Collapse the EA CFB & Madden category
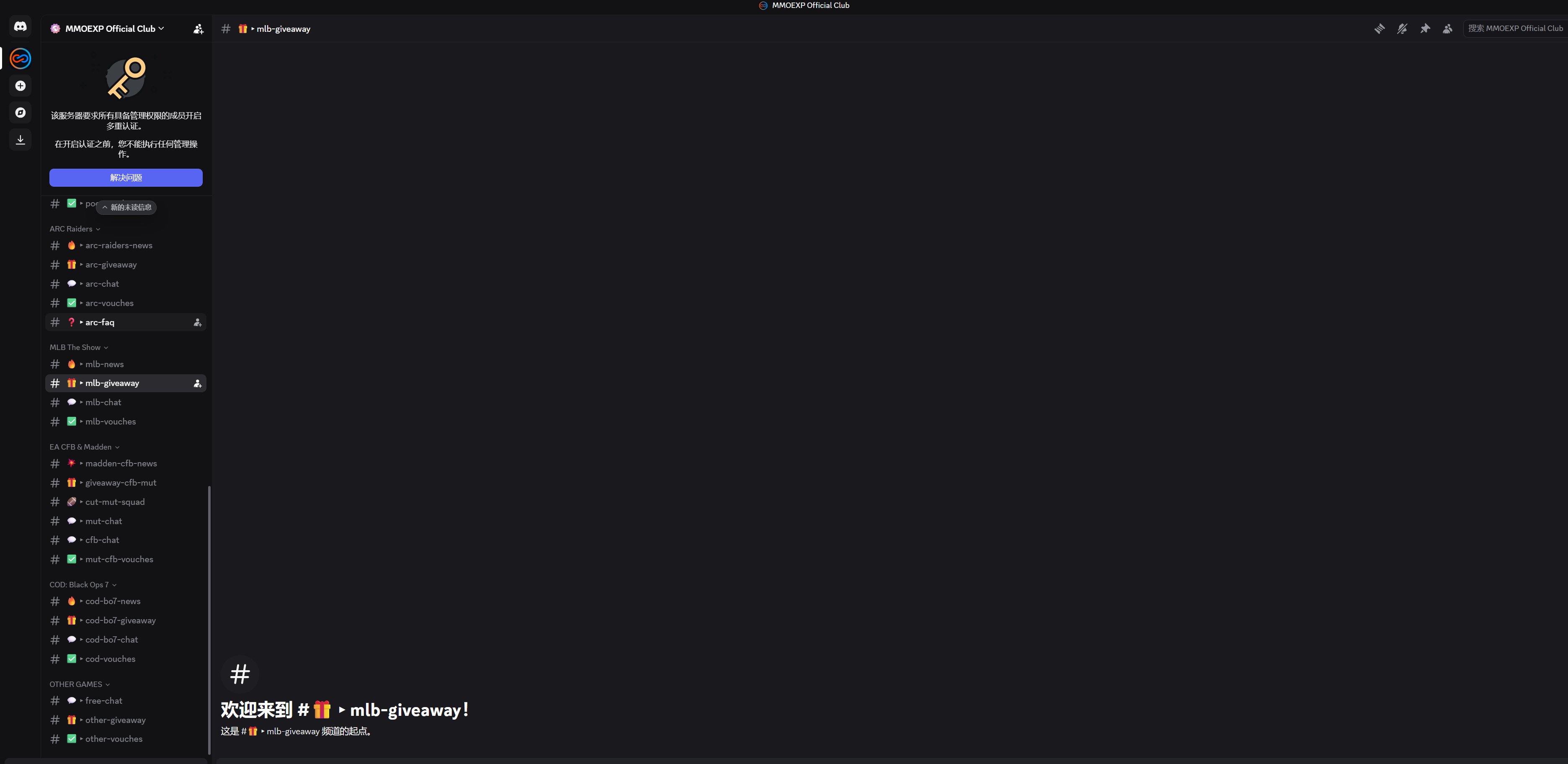The image size is (1568, 764). (85, 447)
